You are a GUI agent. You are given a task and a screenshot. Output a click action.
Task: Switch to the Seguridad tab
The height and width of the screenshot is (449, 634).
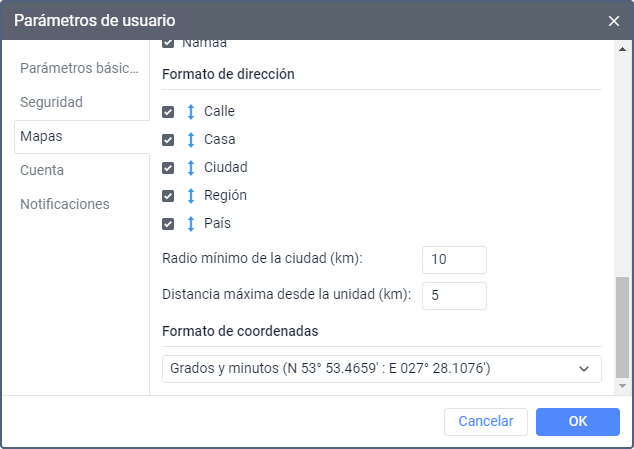pyautogui.click(x=51, y=102)
